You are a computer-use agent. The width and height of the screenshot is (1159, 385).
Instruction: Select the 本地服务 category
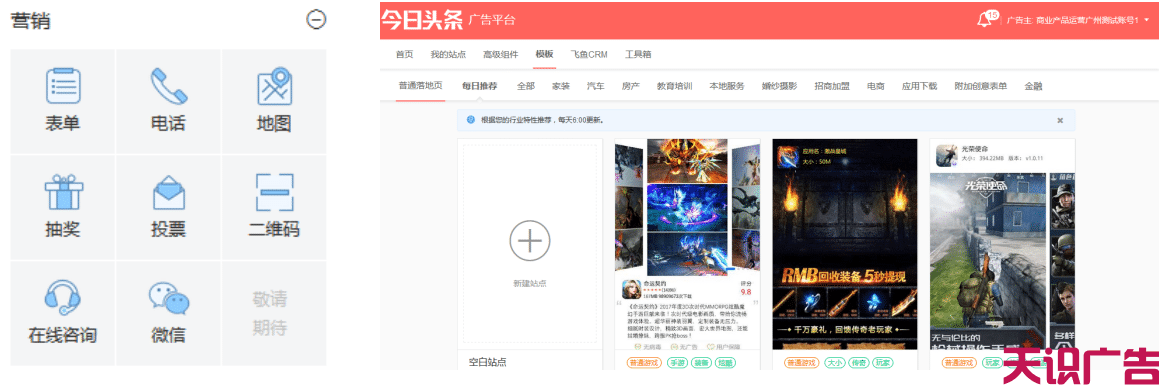point(727,86)
